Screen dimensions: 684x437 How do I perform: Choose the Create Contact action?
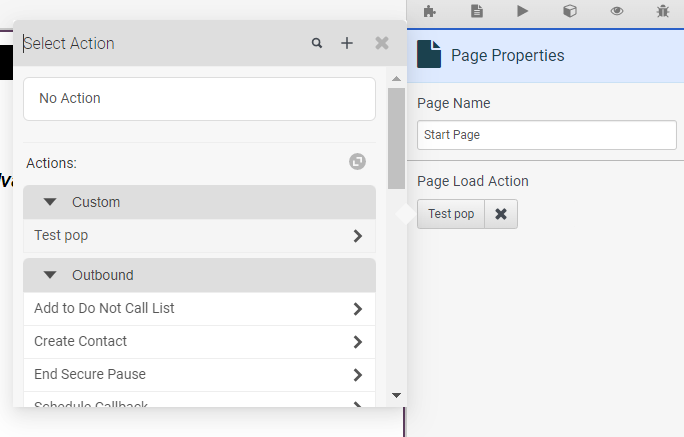point(80,341)
